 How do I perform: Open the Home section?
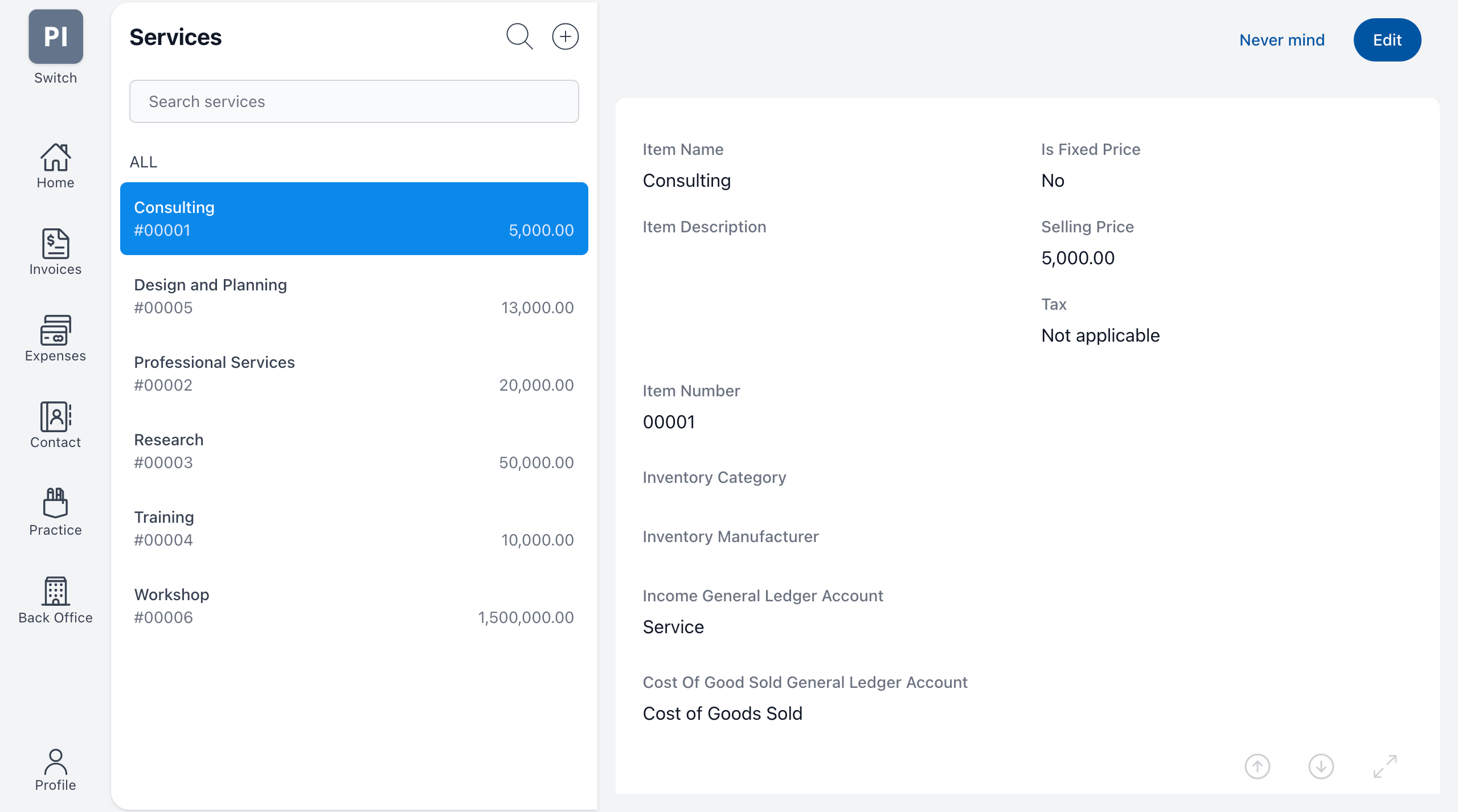tap(55, 166)
